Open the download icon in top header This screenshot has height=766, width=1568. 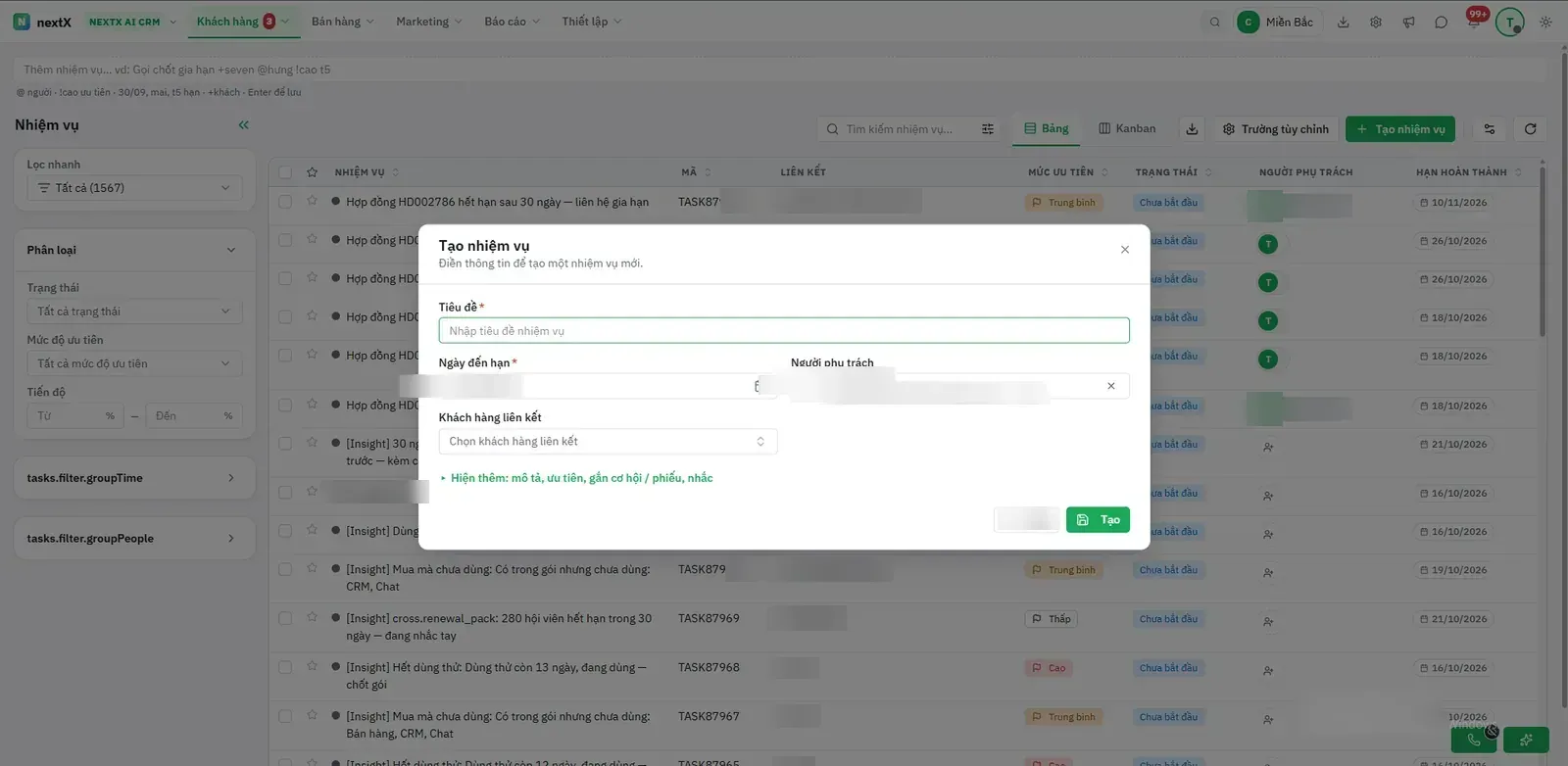pos(1344,22)
